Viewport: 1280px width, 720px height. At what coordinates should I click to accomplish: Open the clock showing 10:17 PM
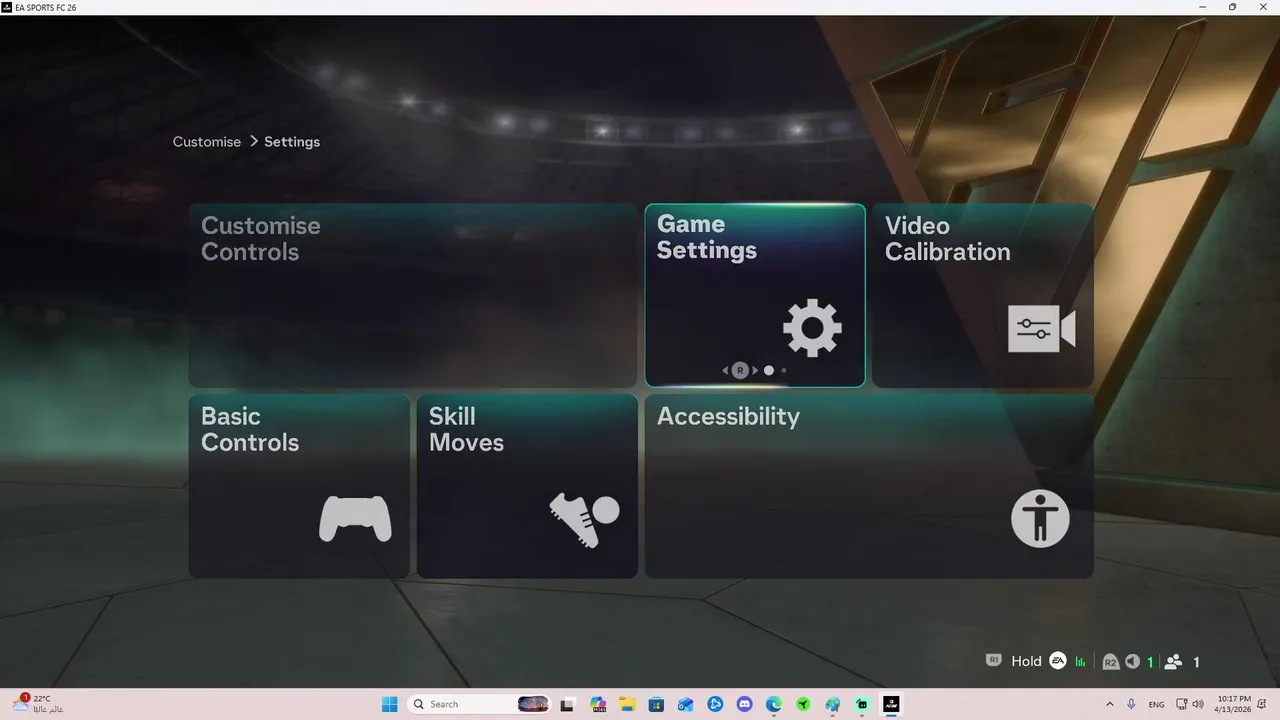pos(1235,704)
